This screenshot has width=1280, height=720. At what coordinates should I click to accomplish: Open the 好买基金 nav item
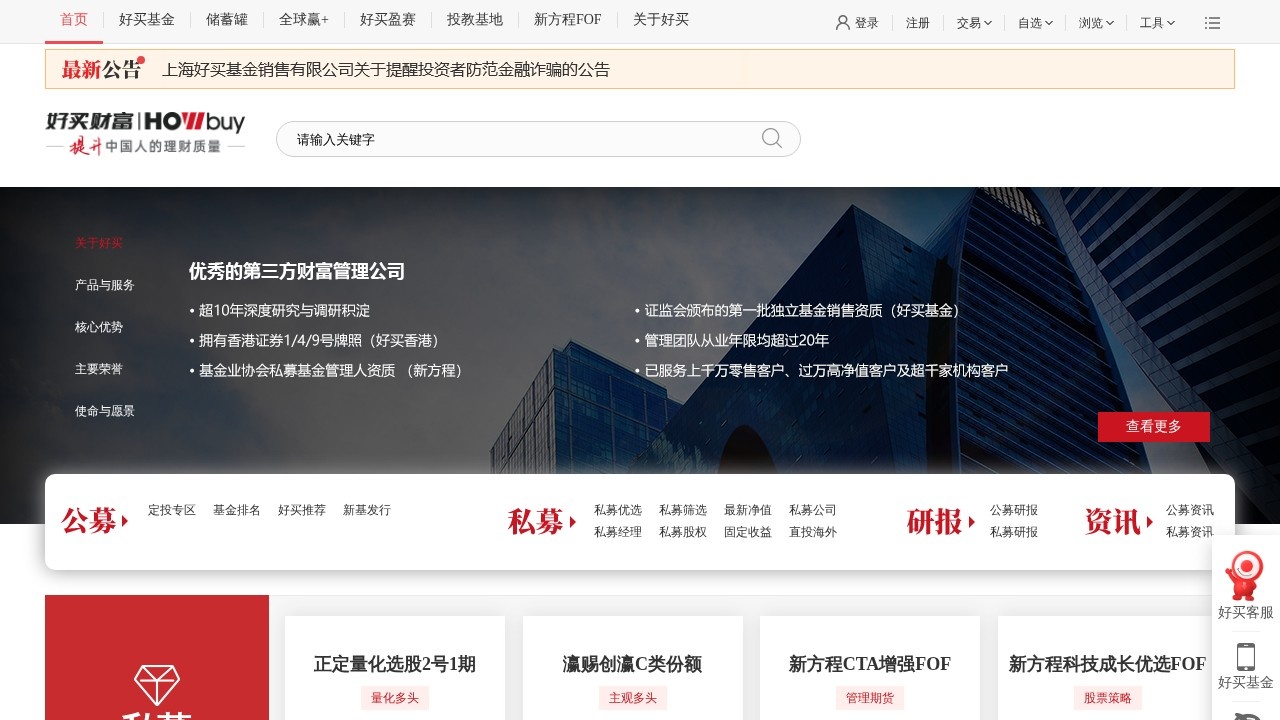coord(147,20)
